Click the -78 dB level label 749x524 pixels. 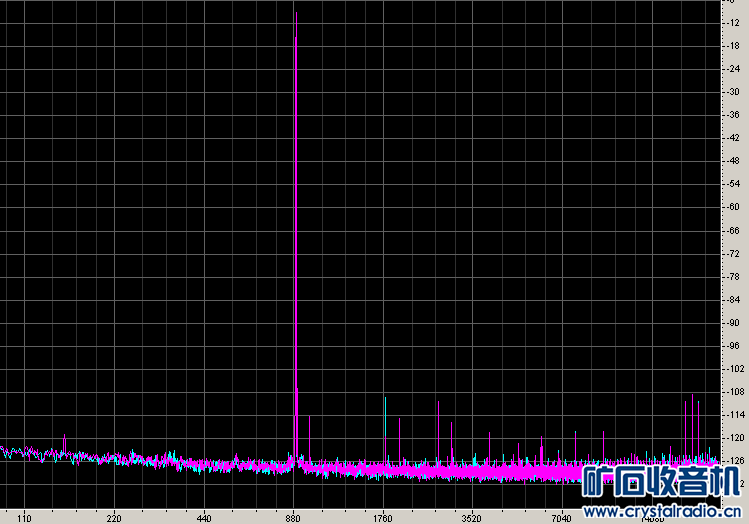734,277
